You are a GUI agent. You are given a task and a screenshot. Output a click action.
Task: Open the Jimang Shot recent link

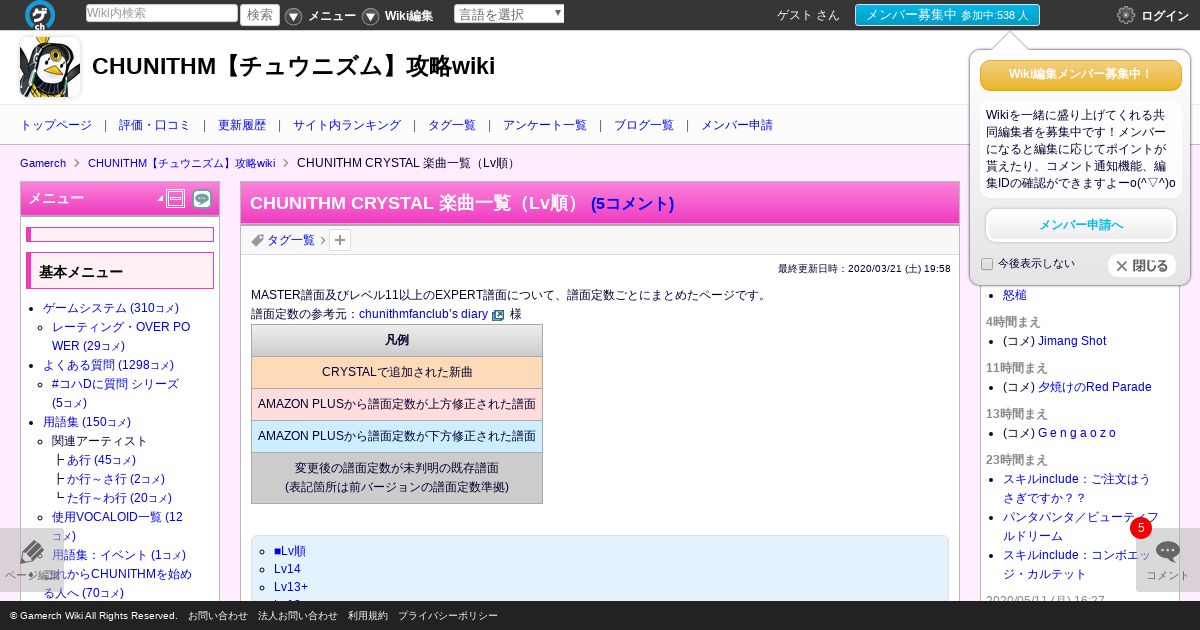coord(1071,341)
